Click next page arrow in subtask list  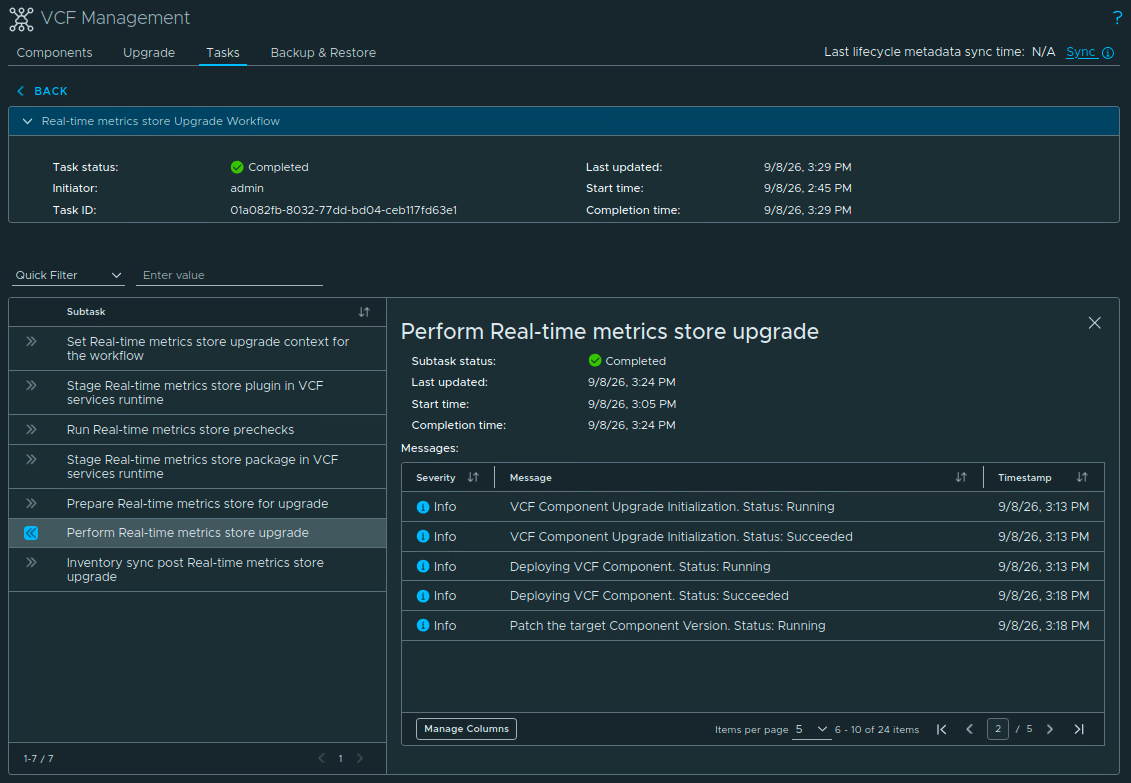coord(360,758)
